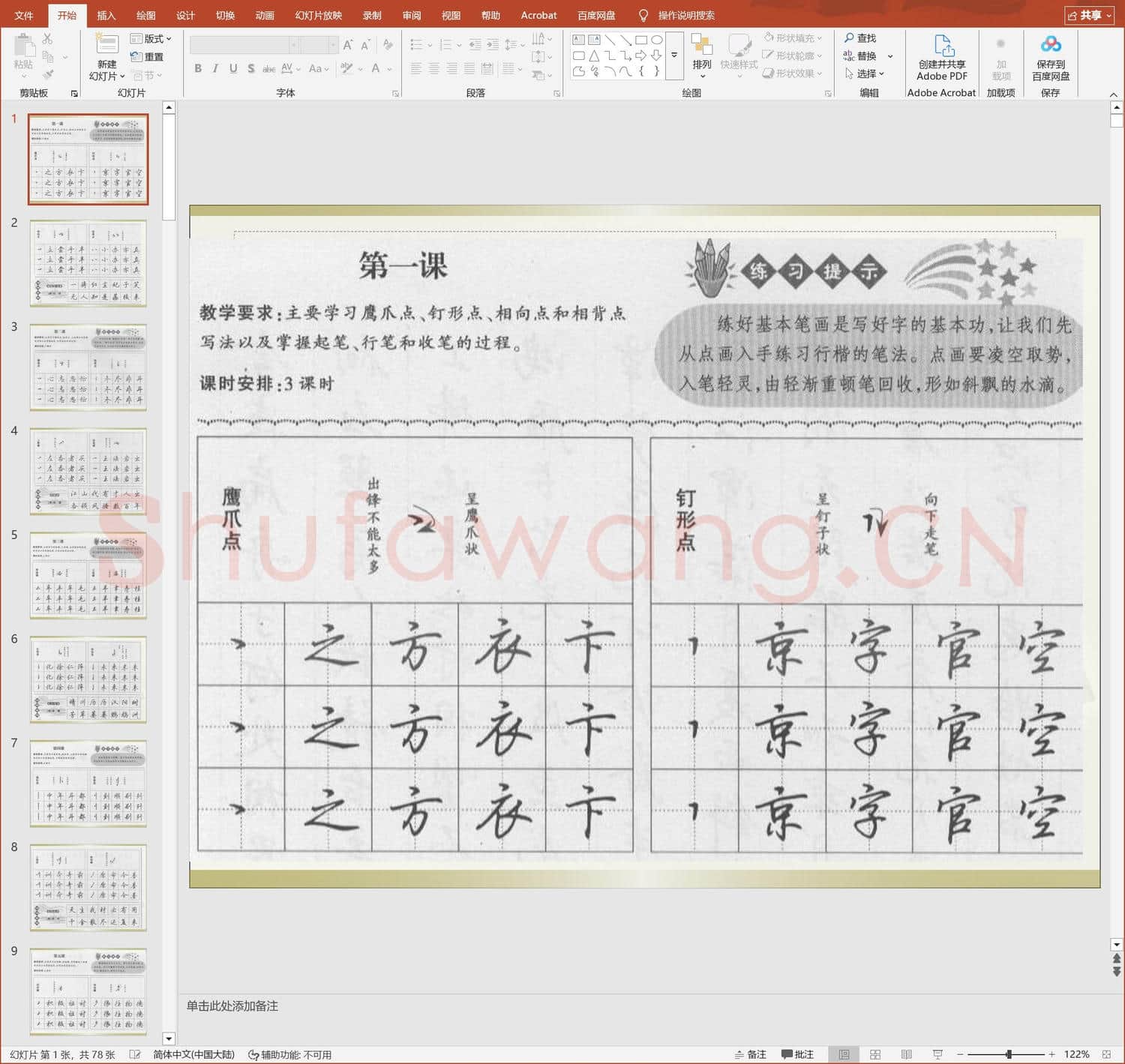Click the Reset (重置) slide button

point(147,57)
